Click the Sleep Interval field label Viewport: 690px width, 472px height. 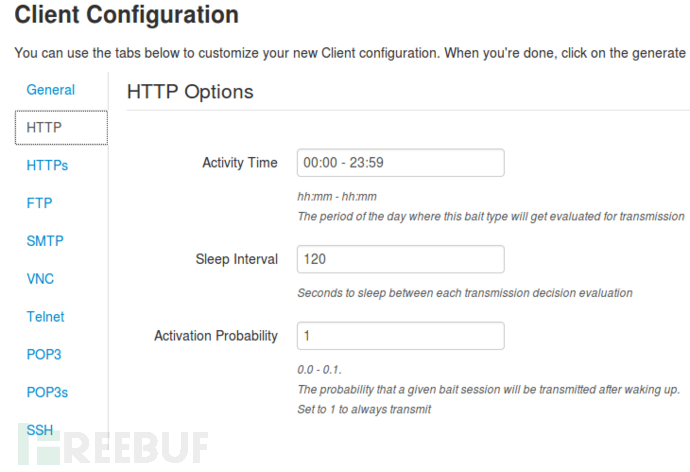236,259
